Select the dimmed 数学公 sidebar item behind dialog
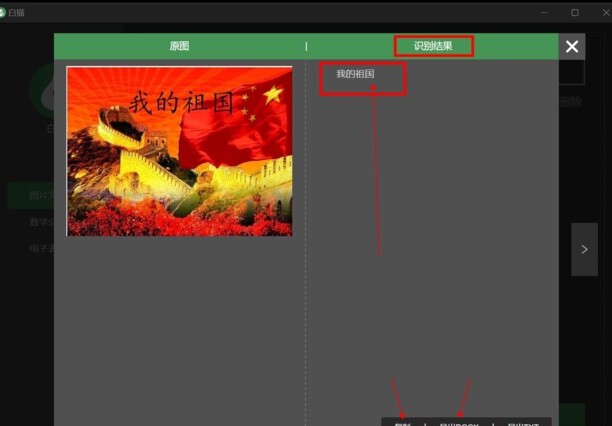Viewport: 612px width, 426px height. coord(42,222)
